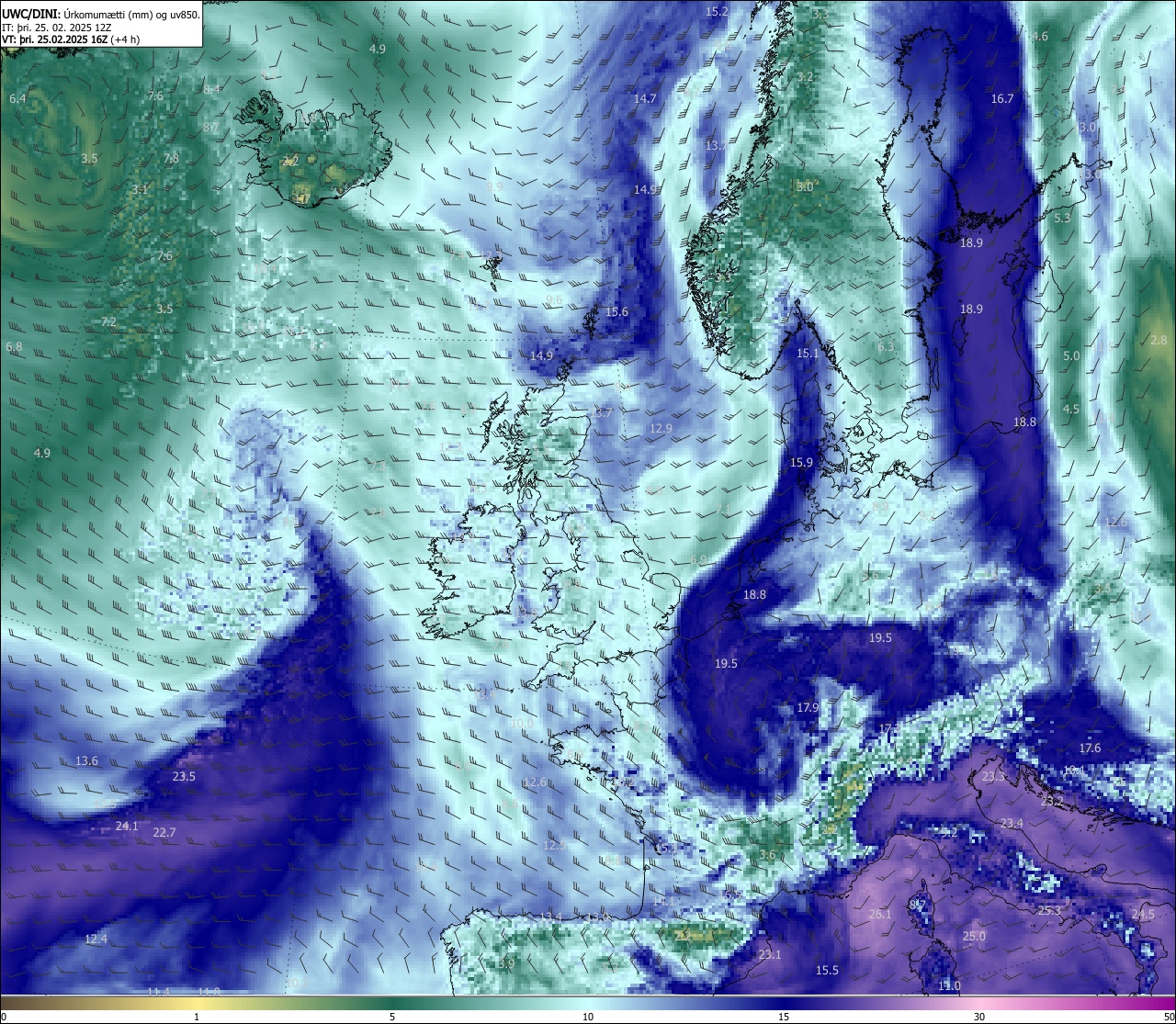This screenshot has width=1176, height=1024.
Task: Click the 10.0 value over the Bay of Biscay
Action: (x=521, y=723)
